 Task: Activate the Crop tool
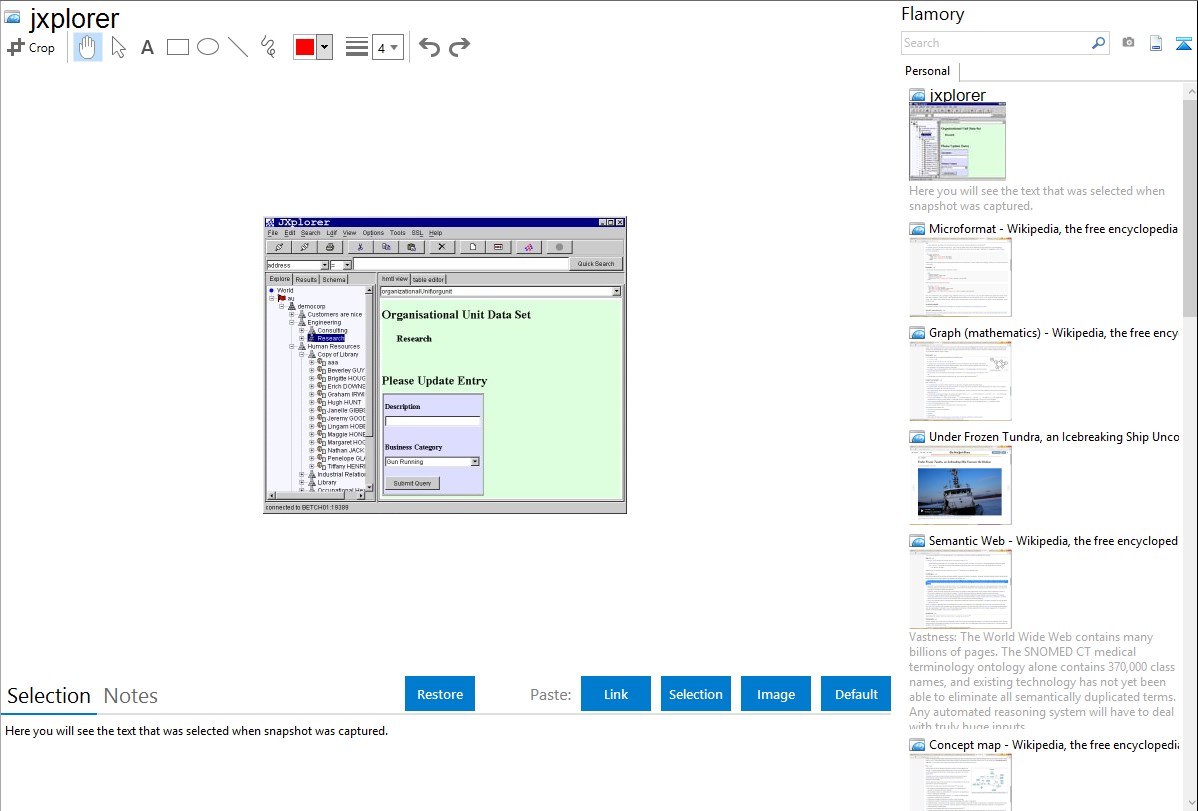(x=31, y=47)
